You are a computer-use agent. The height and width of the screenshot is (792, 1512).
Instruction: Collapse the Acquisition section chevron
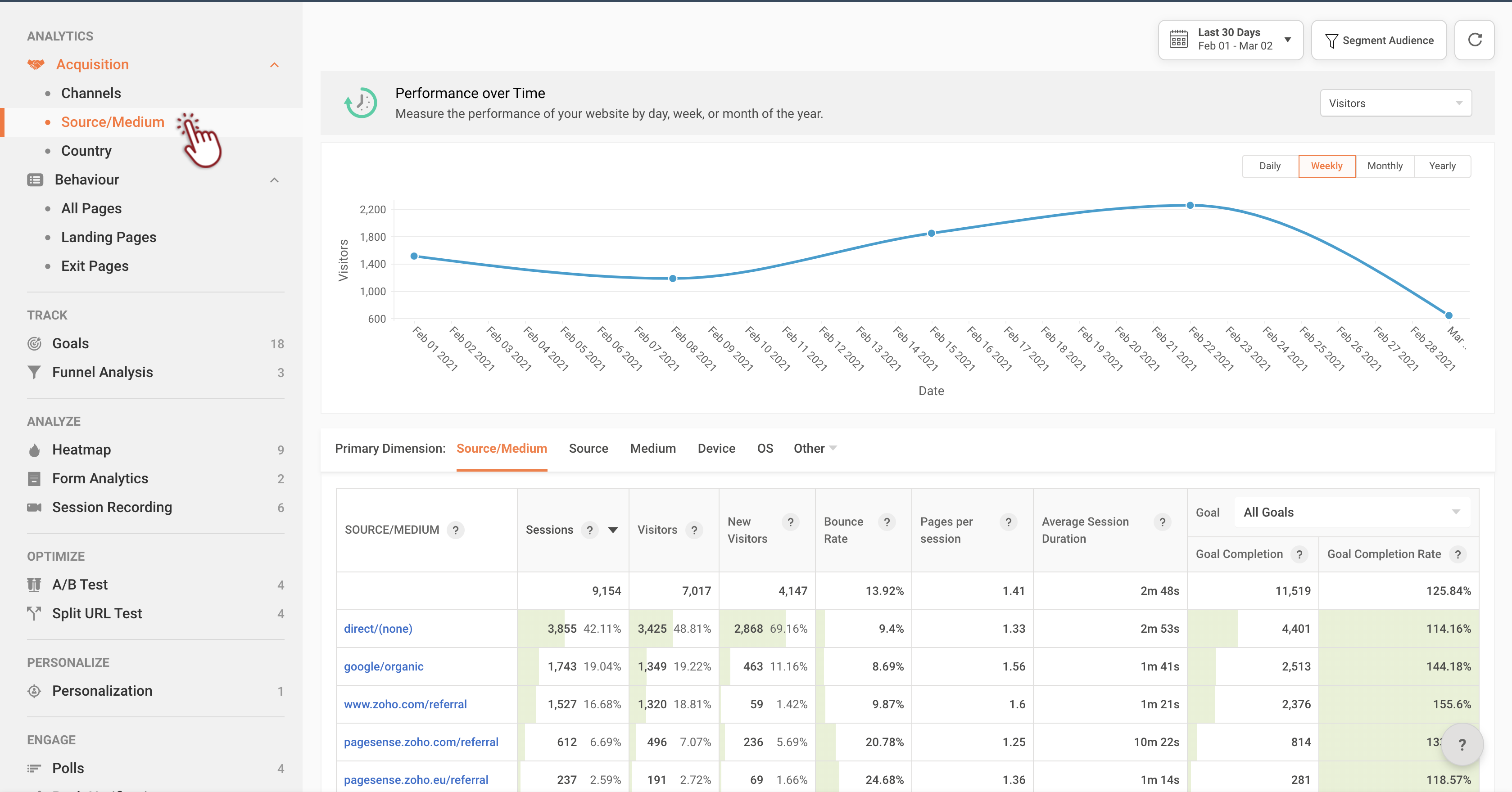pos(274,64)
